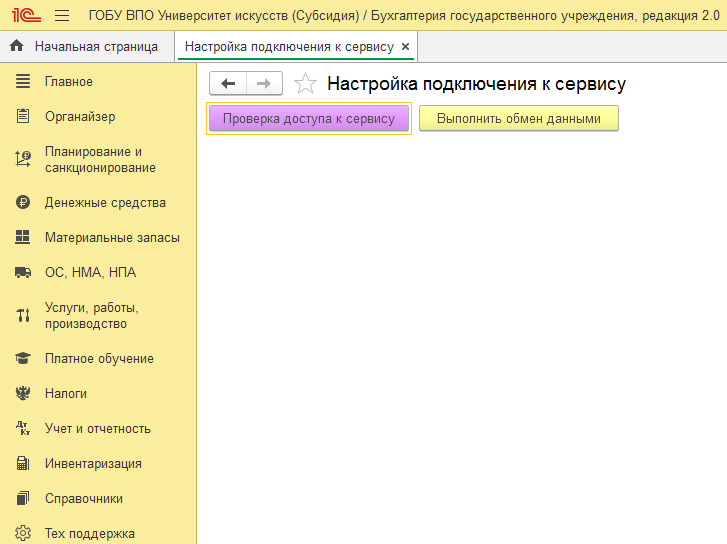The height and width of the screenshot is (544, 727).
Task: Click the Органайзер clipboard icon
Action: pyautogui.click(x=23, y=116)
